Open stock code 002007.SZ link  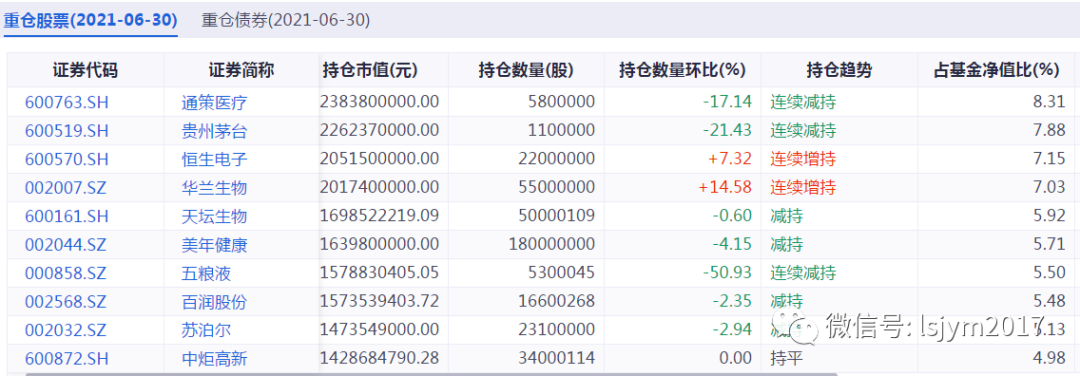coord(66,187)
